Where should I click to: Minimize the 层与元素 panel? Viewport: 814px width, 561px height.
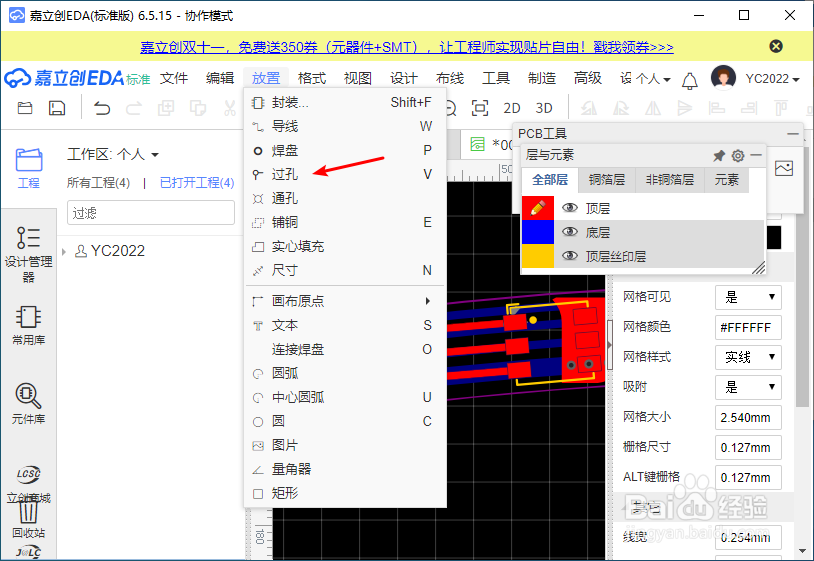[756, 155]
